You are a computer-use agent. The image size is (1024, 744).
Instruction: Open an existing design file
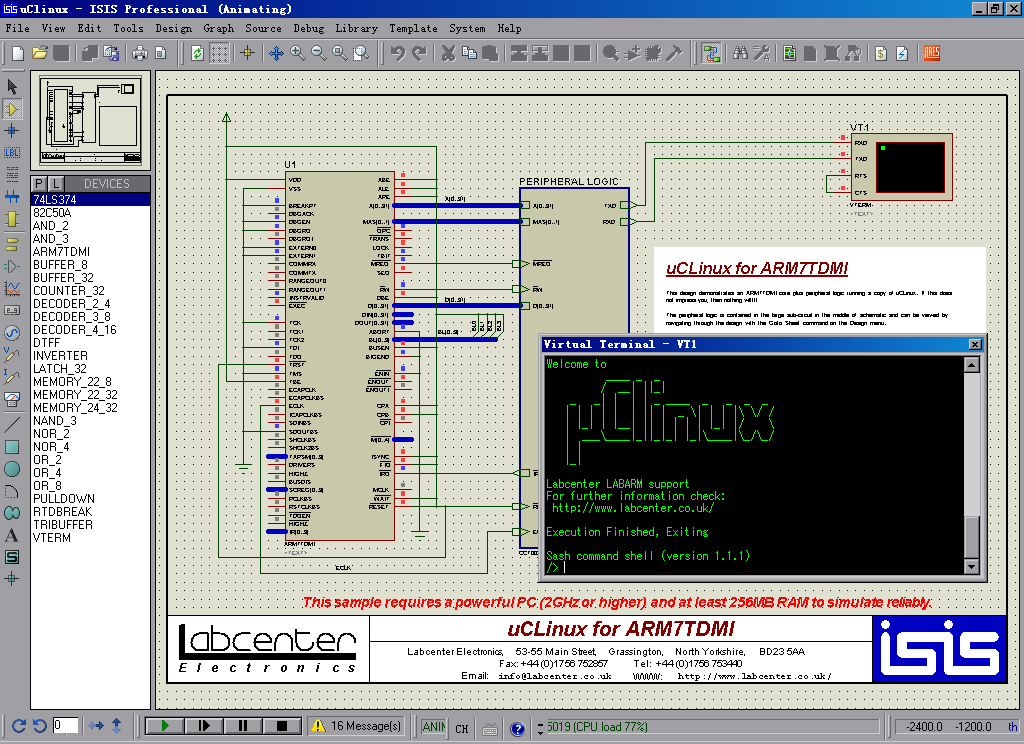[40, 54]
